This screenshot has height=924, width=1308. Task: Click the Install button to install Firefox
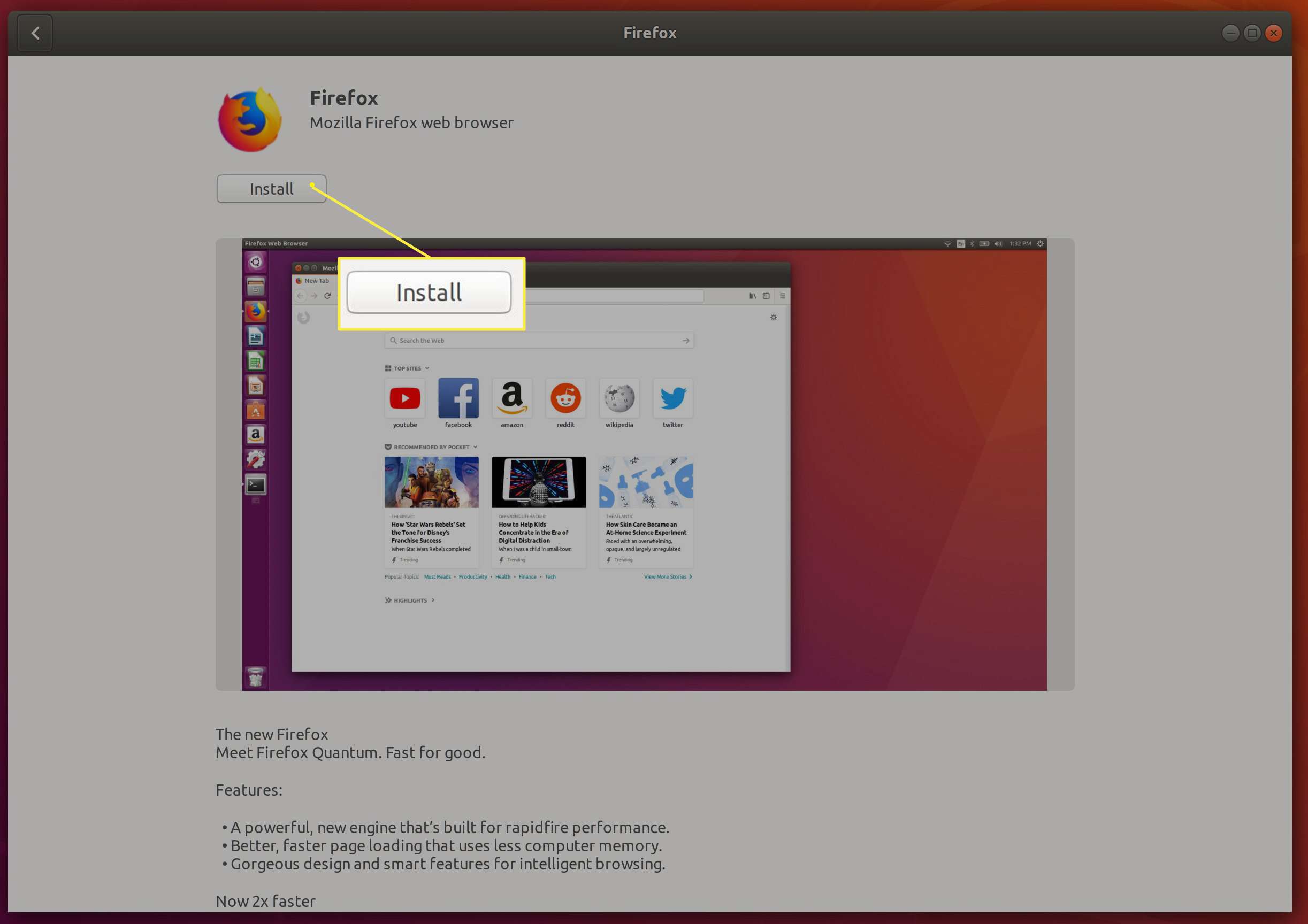[271, 188]
